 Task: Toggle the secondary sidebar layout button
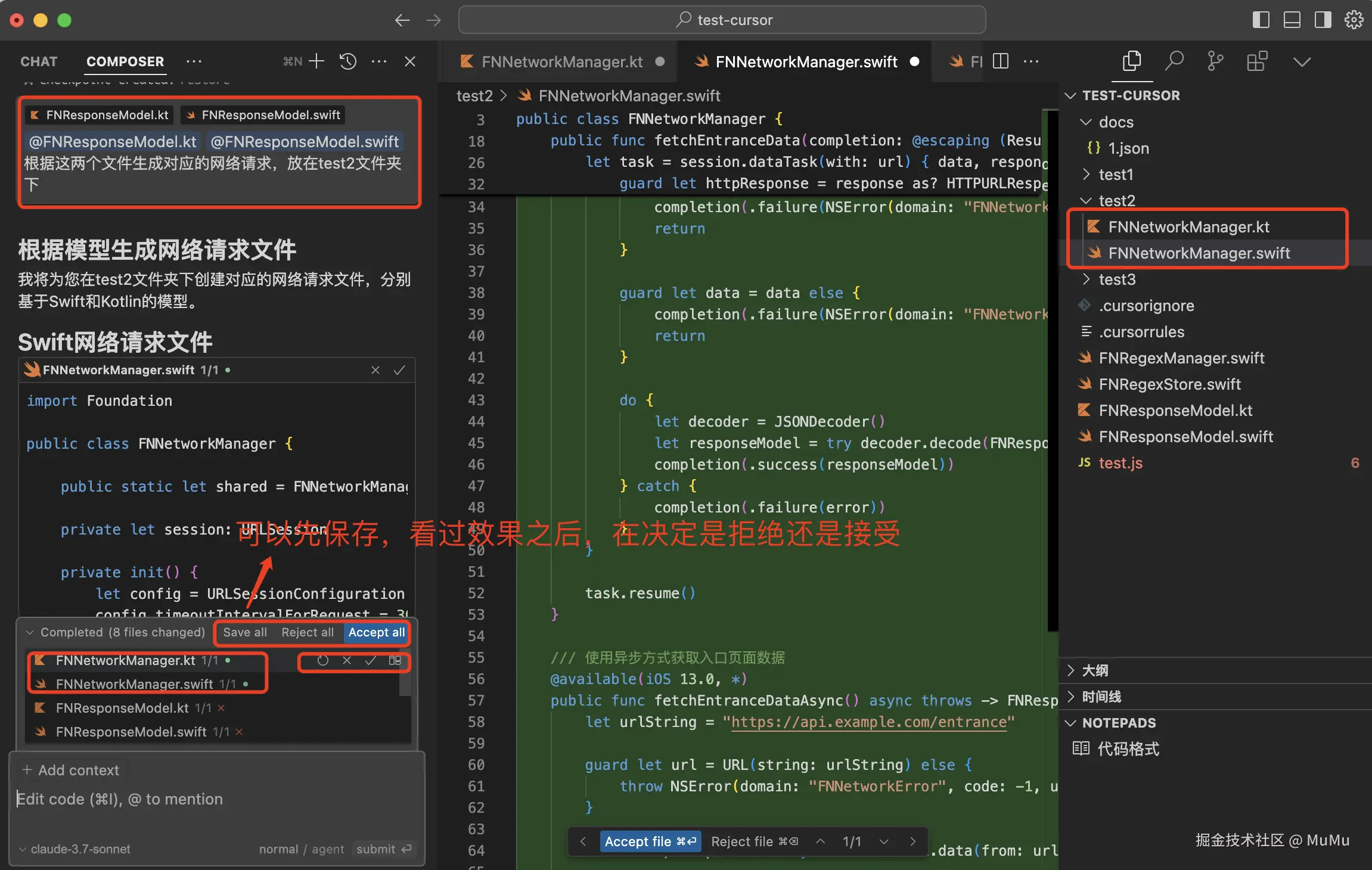click(1323, 20)
